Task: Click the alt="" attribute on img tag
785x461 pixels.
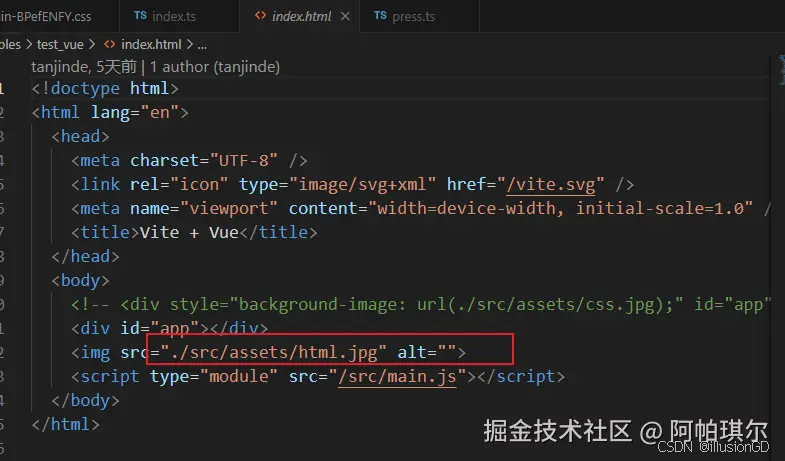Action: 427,352
